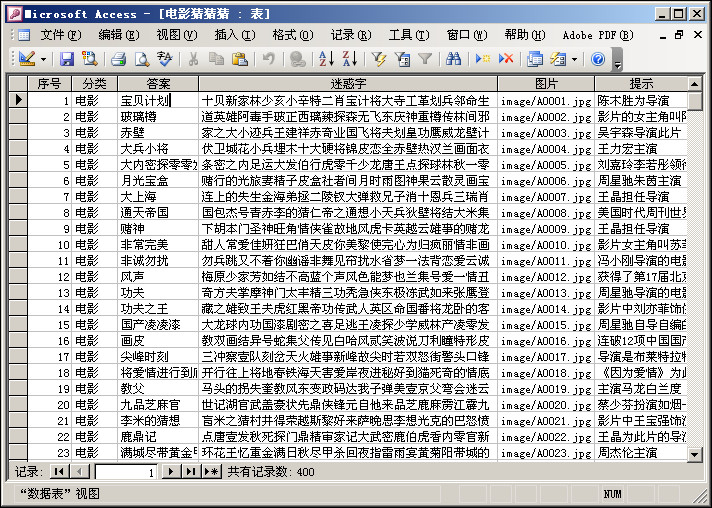Viewport: 712px width, 508px height.
Task: Open the view type dropdown arrow
Action: coord(43,59)
